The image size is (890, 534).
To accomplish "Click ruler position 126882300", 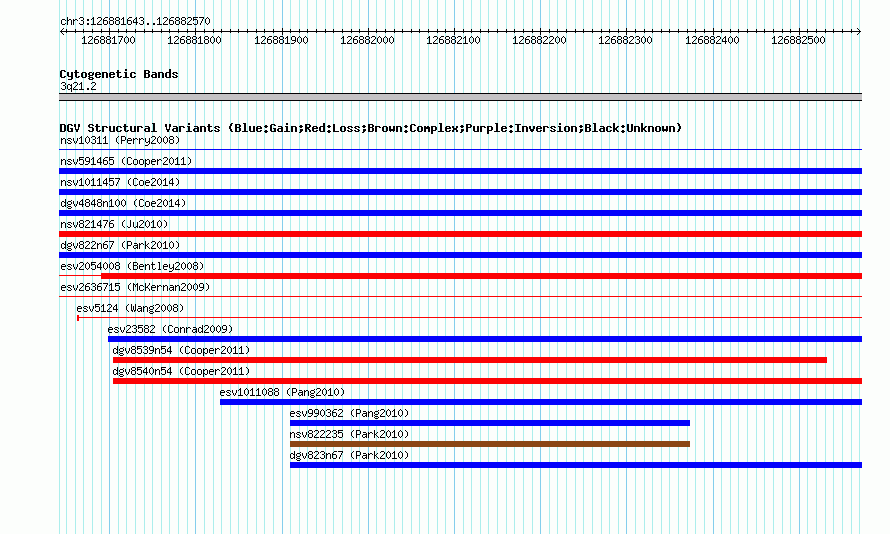I will point(625,40).
